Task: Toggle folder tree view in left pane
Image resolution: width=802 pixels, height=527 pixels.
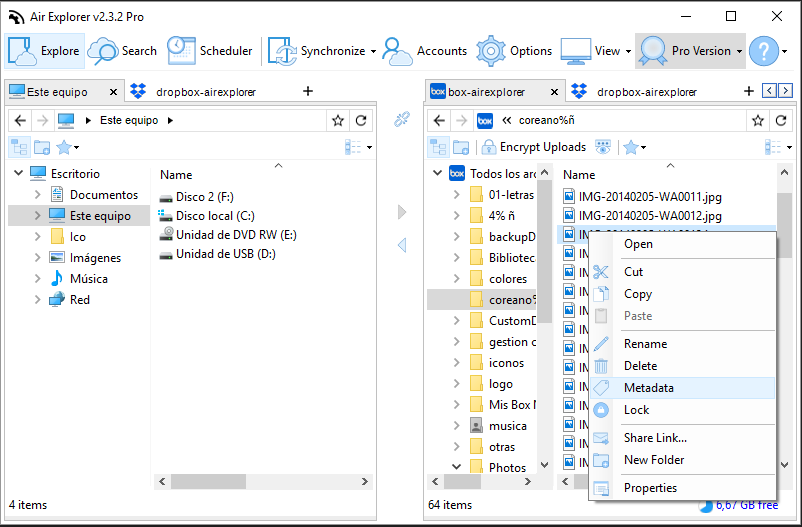Action: (19, 147)
